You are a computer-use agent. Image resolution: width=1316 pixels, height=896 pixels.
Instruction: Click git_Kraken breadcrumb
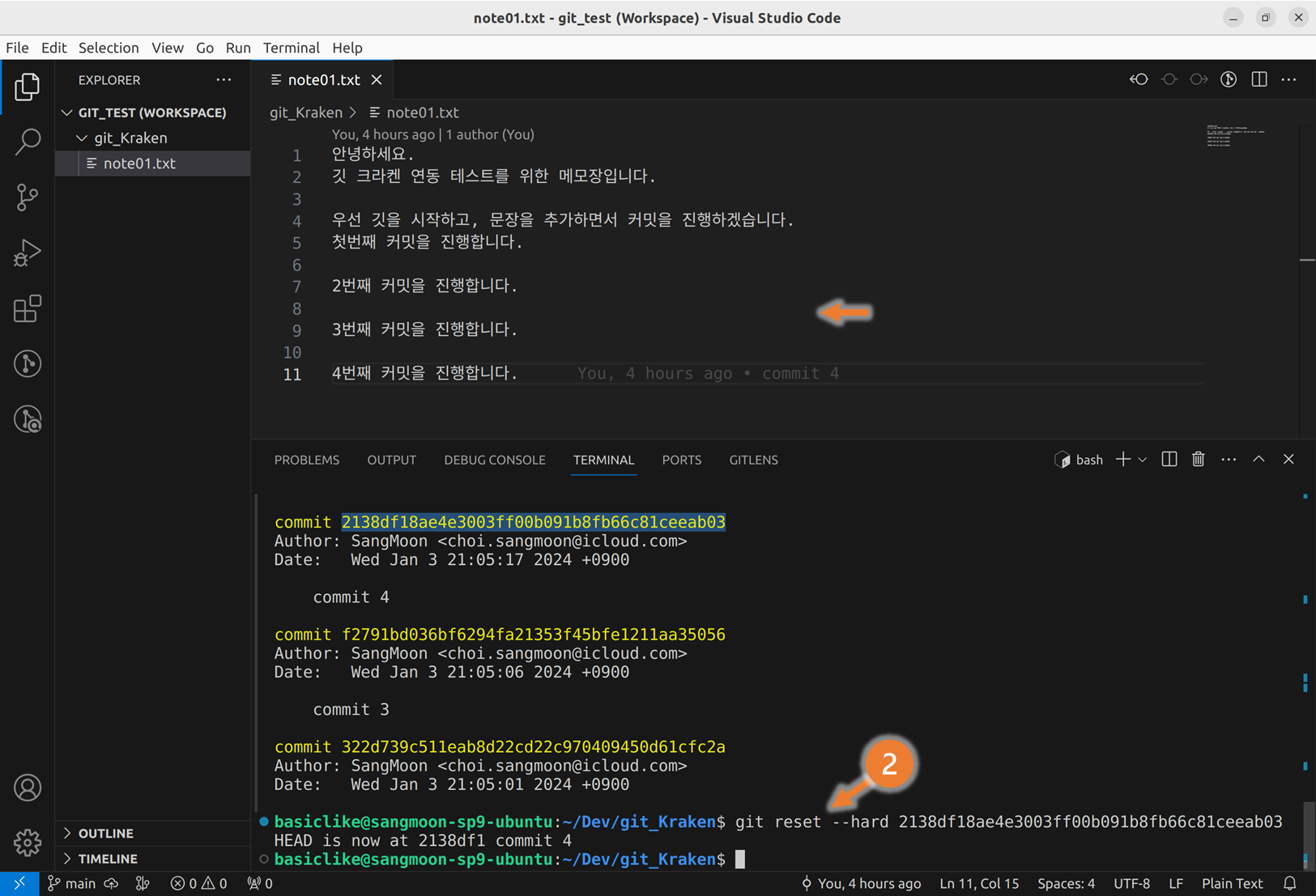(x=306, y=113)
